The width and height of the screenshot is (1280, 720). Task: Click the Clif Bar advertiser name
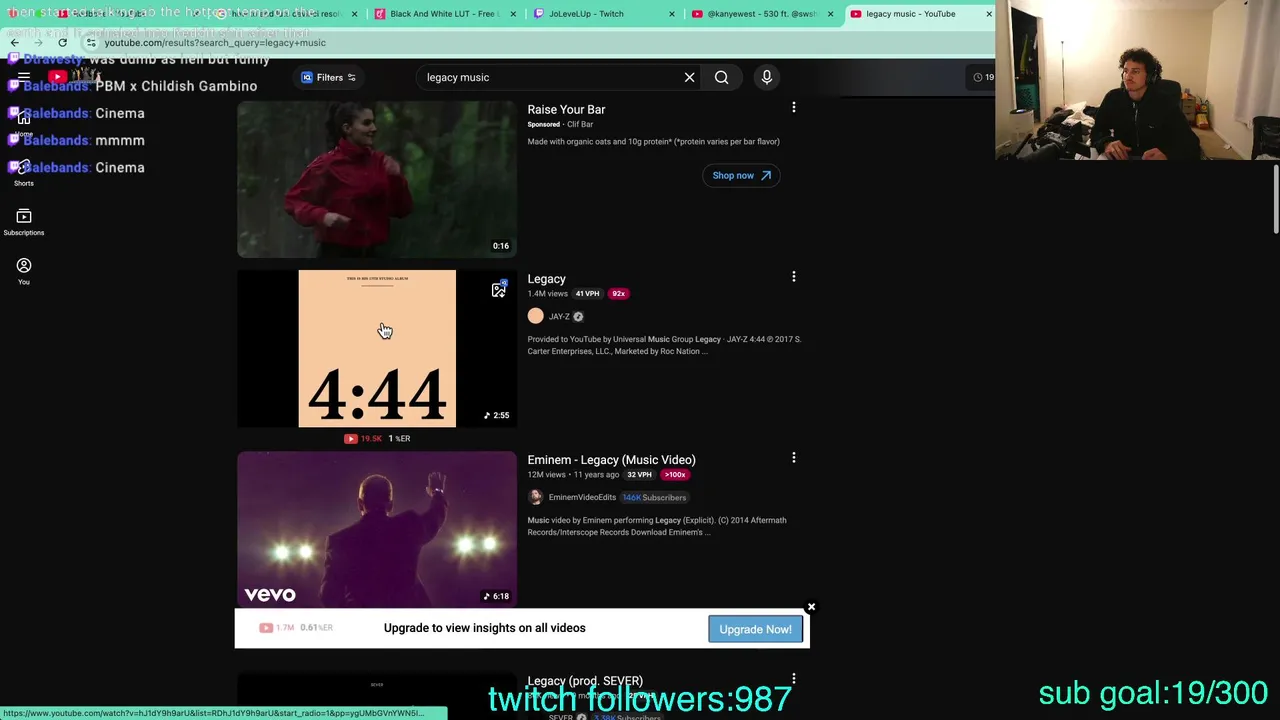[580, 124]
